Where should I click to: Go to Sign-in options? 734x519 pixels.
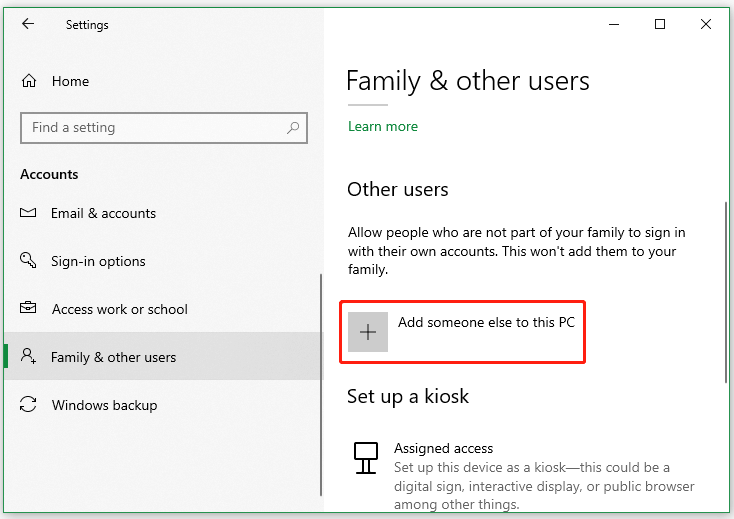163,261
